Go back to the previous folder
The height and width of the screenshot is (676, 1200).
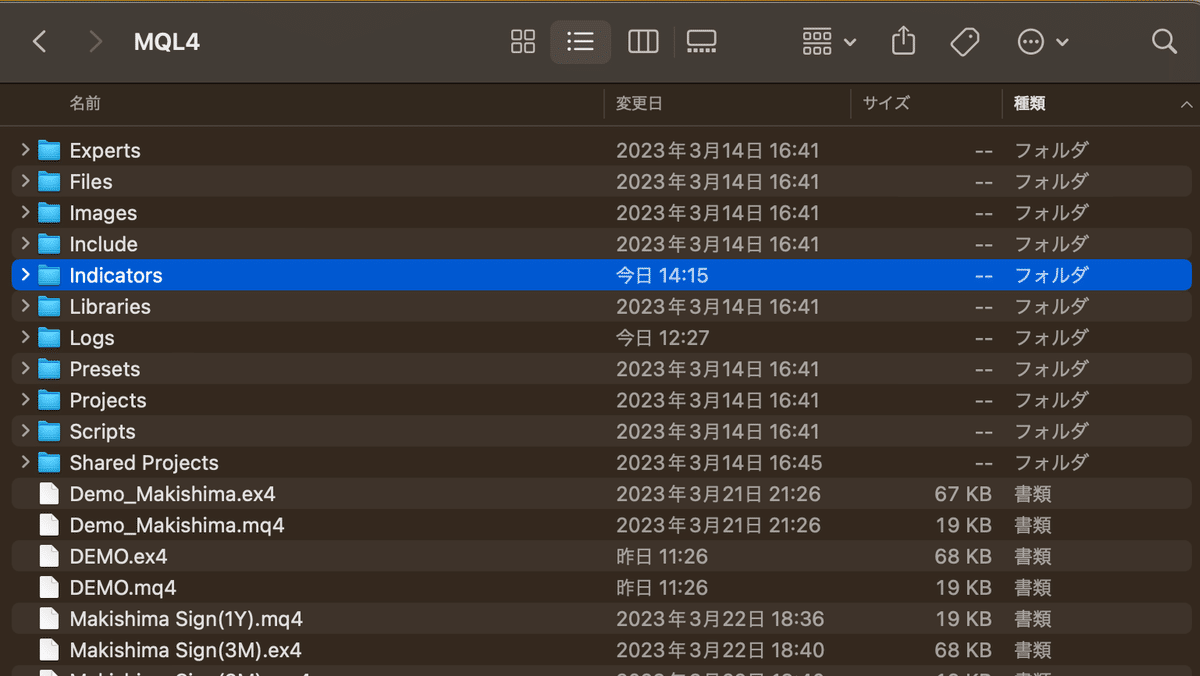(39, 42)
